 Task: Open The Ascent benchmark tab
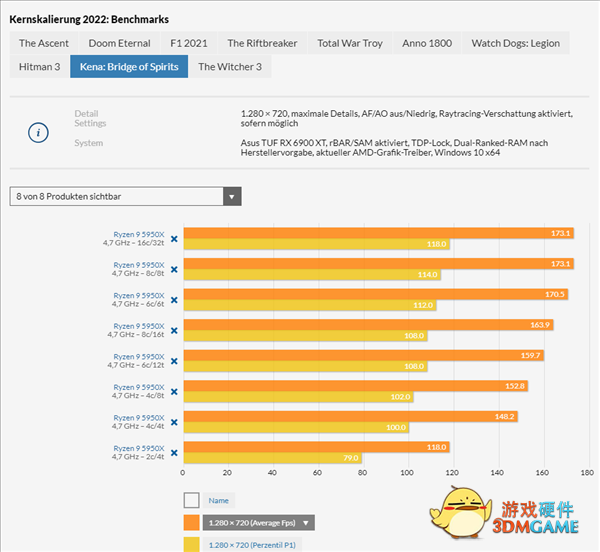(44, 43)
